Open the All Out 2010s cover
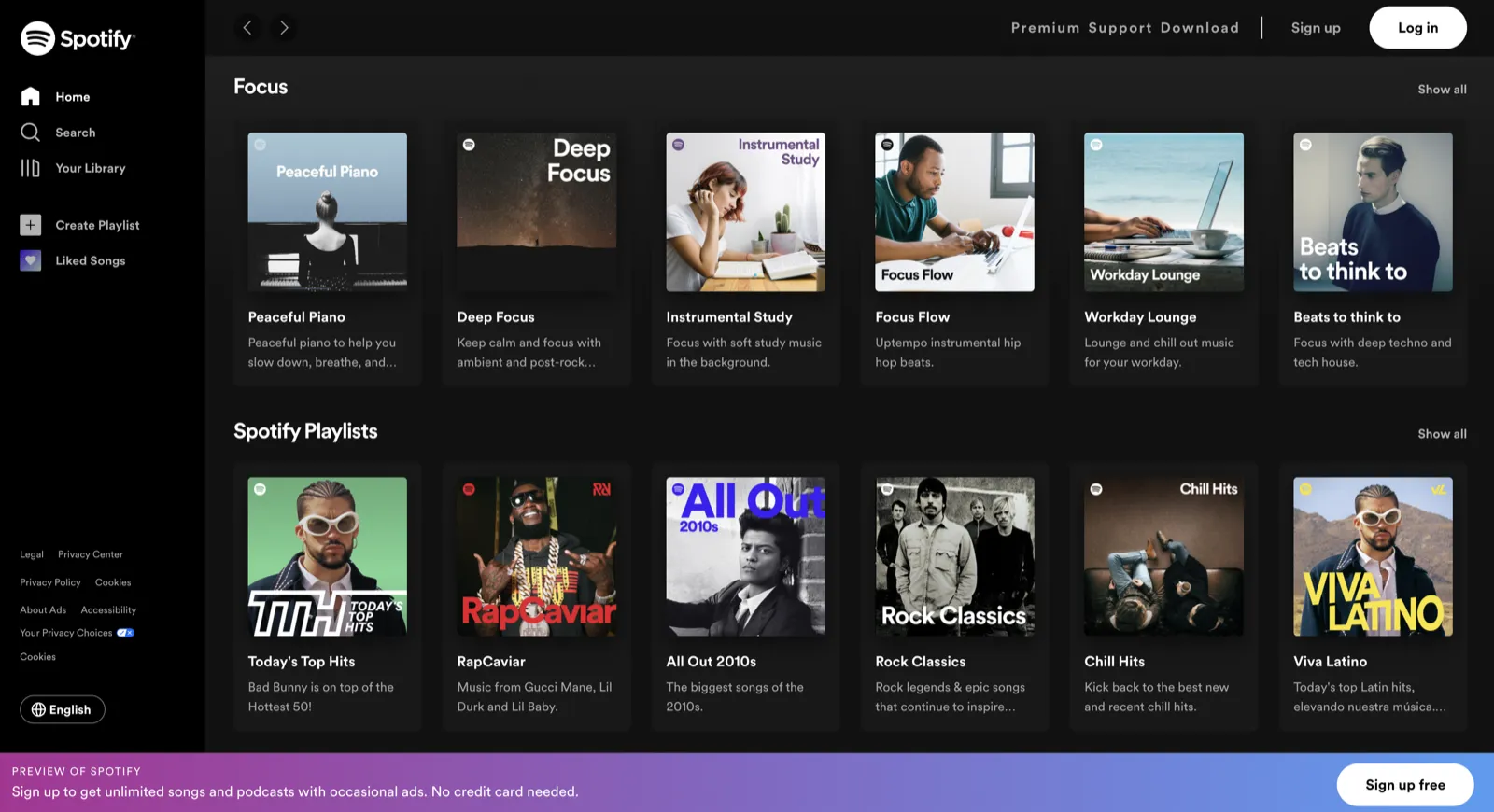Viewport: 1494px width, 812px height. (x=746, y=556)
